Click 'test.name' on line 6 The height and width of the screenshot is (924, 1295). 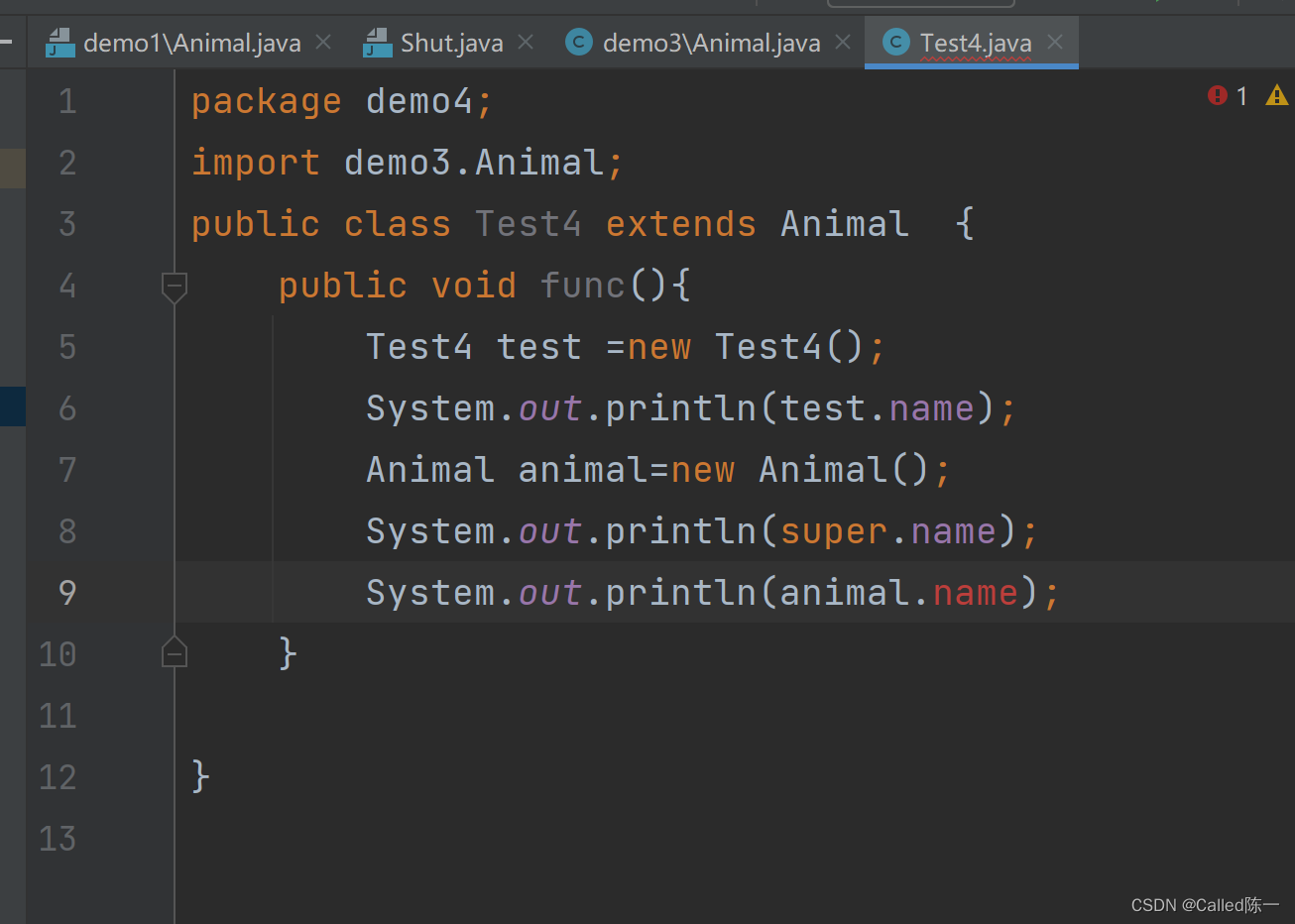878,408
